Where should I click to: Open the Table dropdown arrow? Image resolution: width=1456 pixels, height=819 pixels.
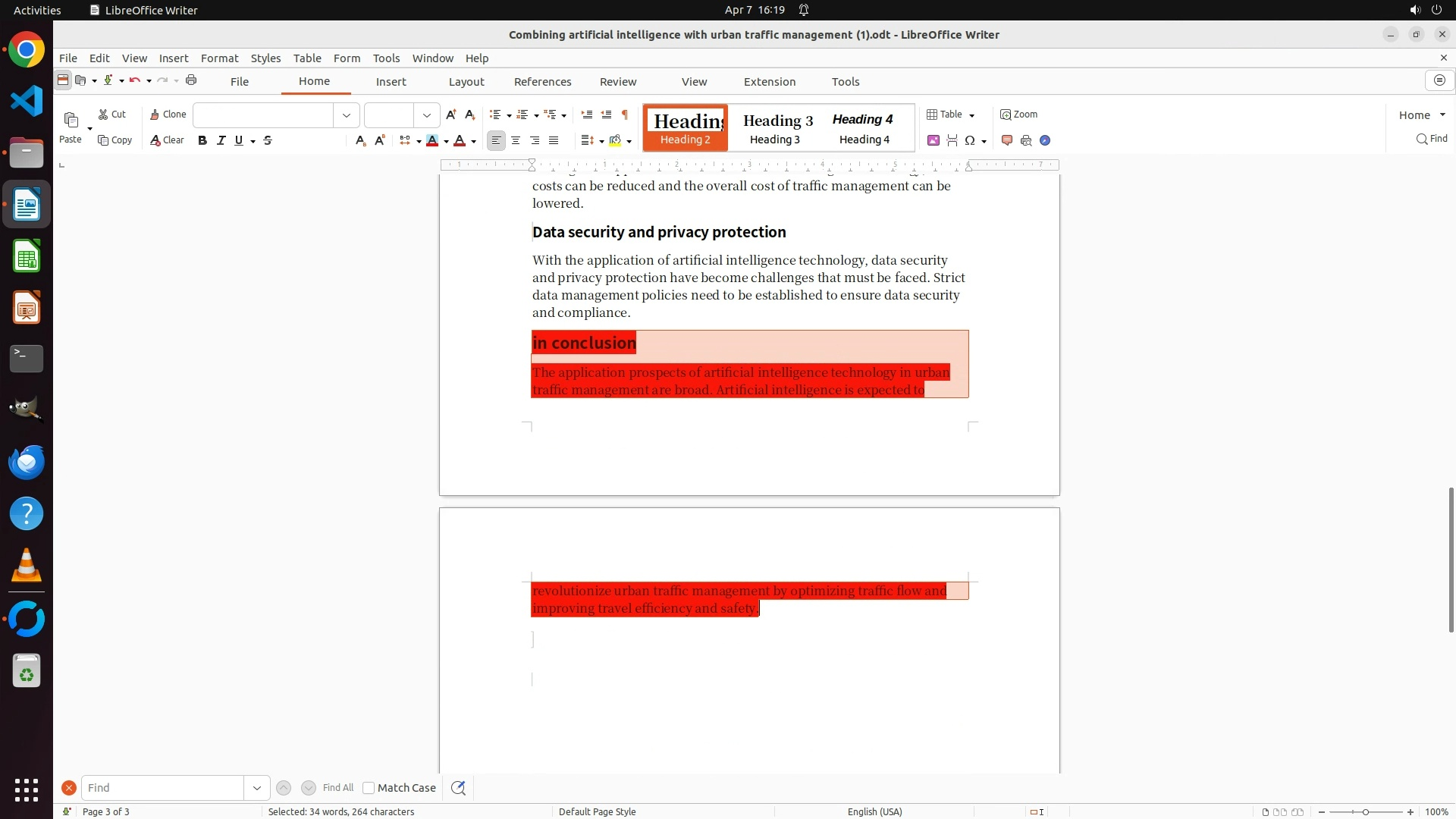point(971,115)
